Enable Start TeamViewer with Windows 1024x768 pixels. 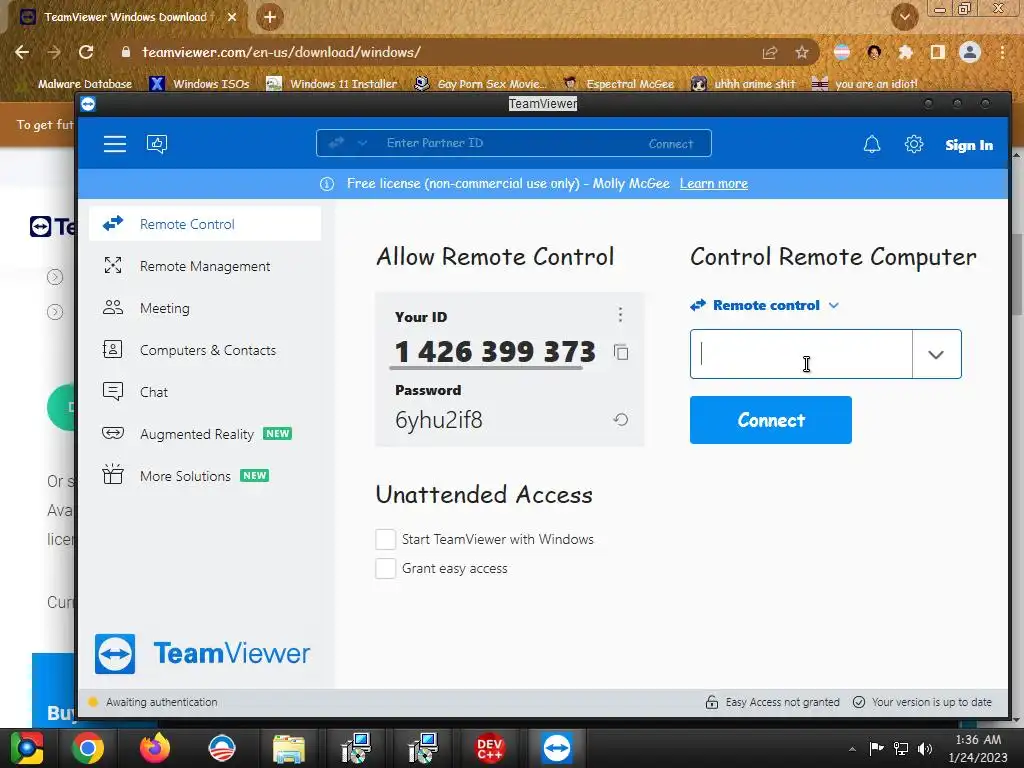385,539
